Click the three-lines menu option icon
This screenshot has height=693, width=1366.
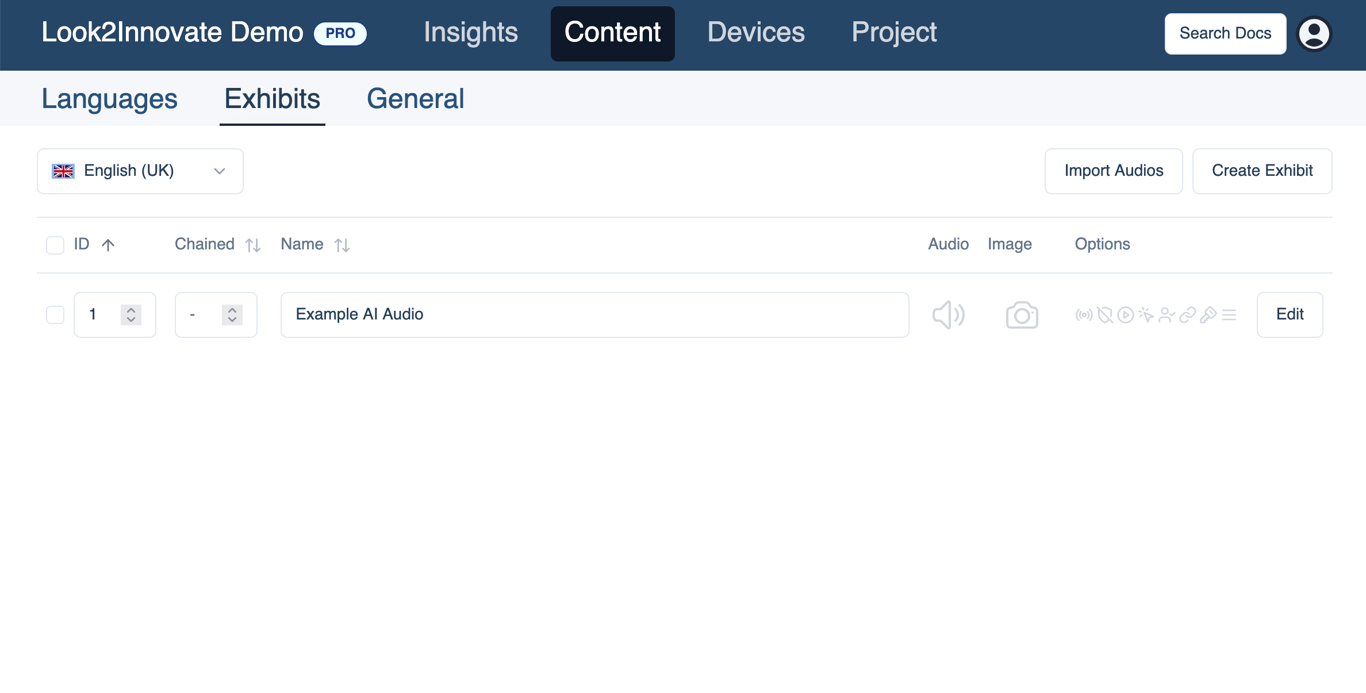click(1230, 315)
